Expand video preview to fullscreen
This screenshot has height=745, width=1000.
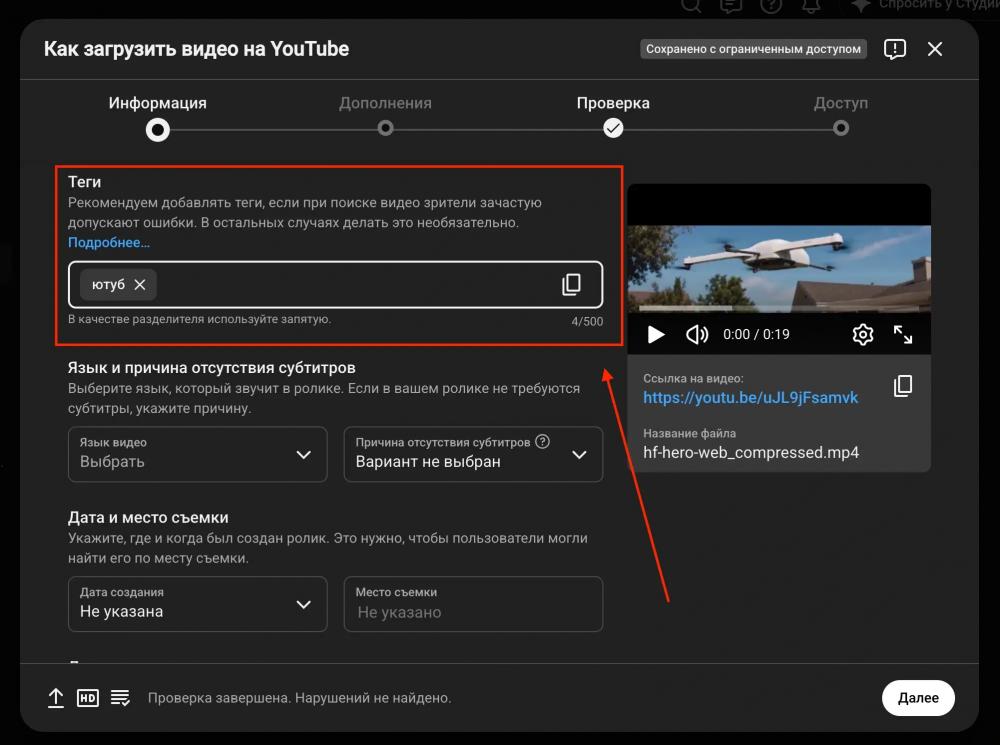coord(902,334)
